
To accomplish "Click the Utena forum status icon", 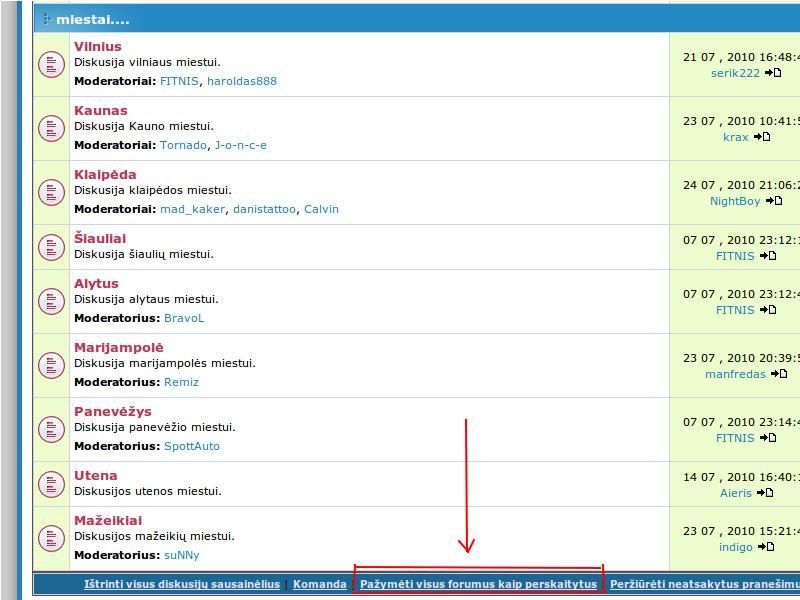I will pyautogui.click(x=51, y=484).
